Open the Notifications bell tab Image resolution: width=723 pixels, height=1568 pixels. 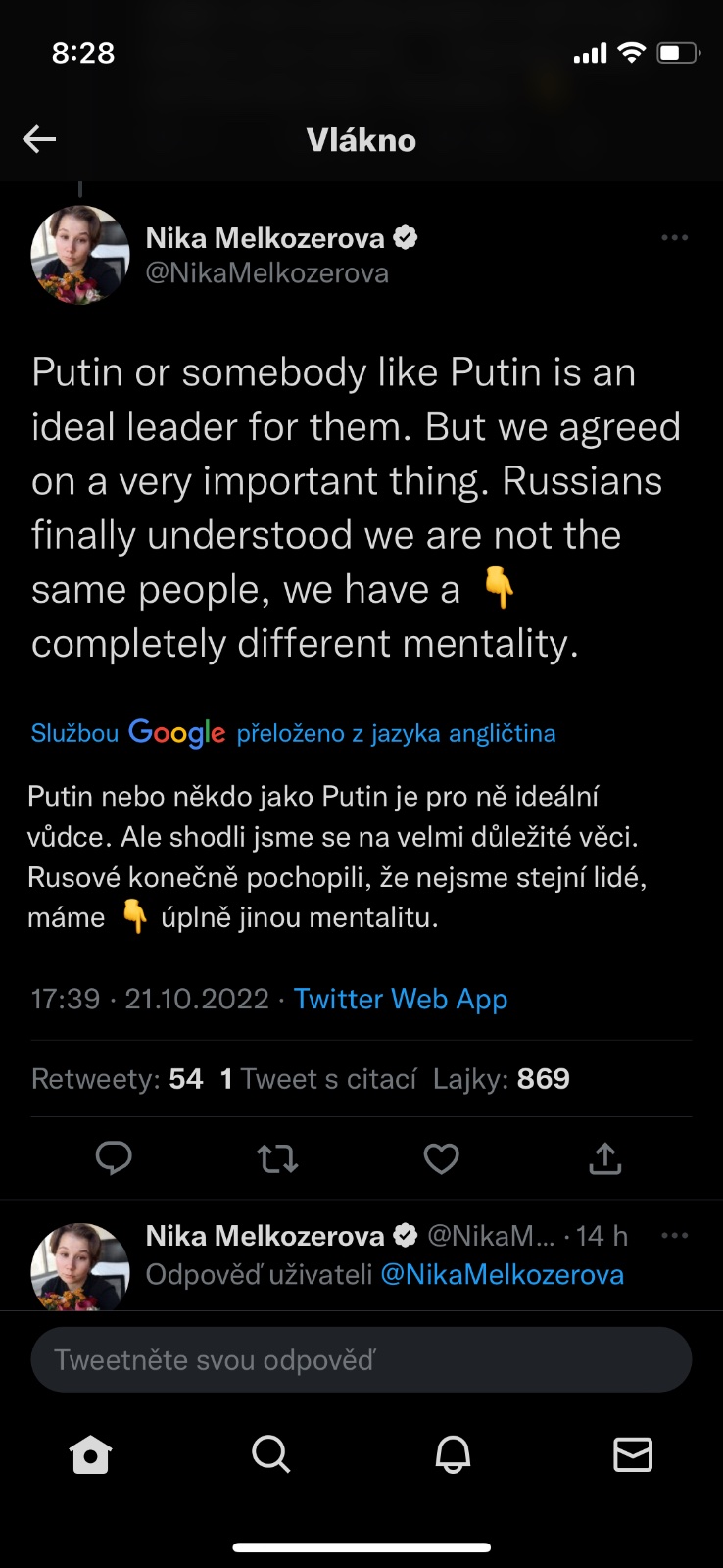[x=453, y=1455]
